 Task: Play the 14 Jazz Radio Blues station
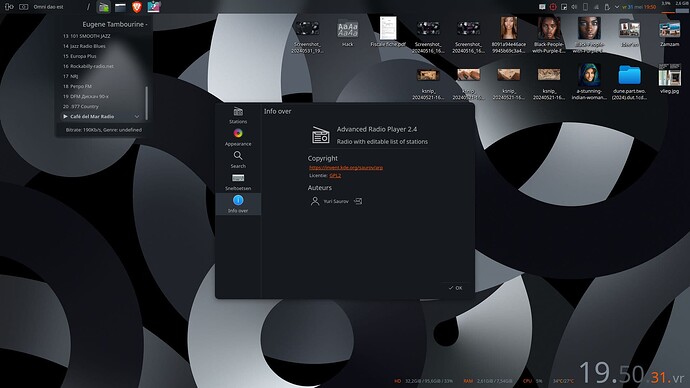pos(102,46)
